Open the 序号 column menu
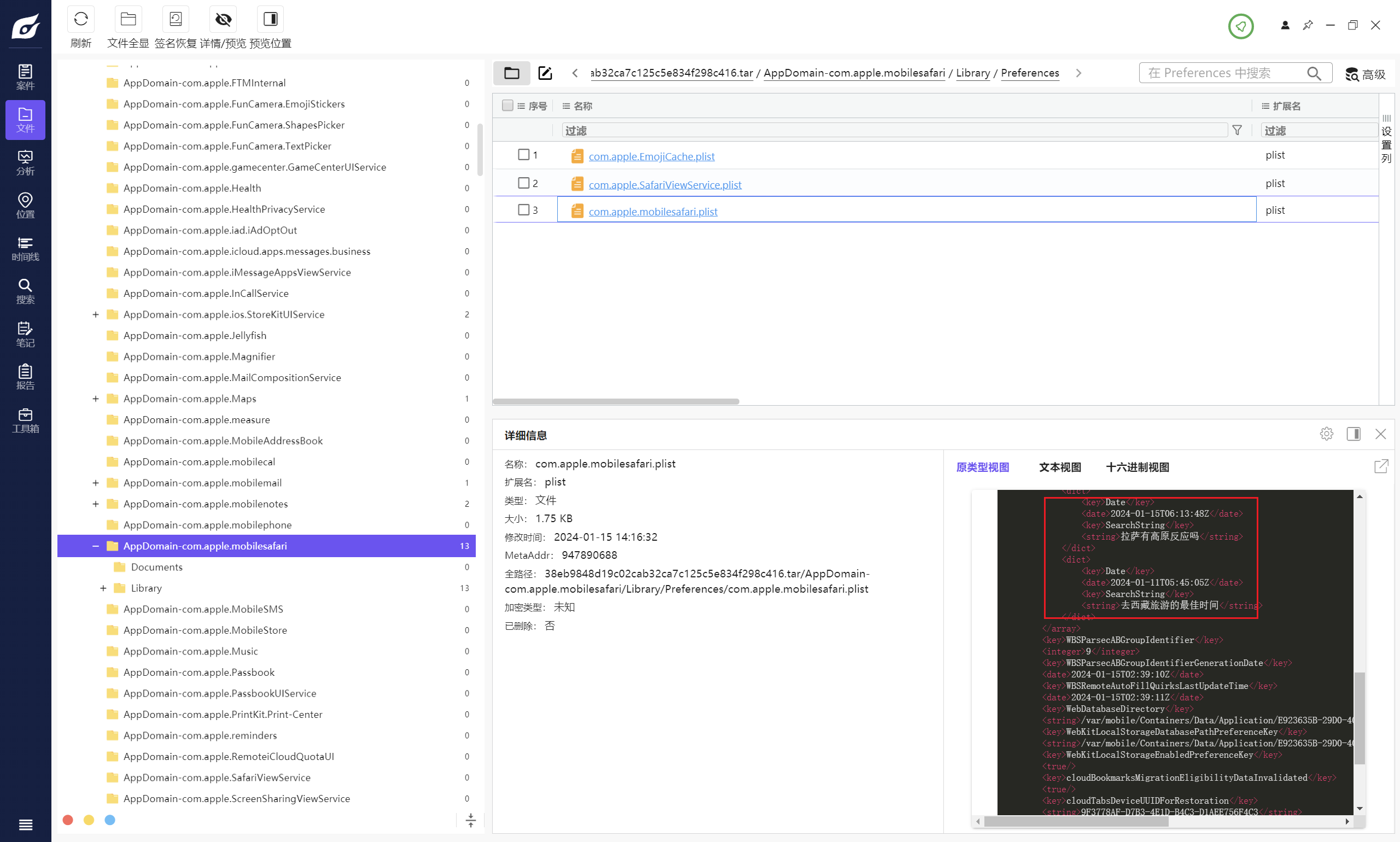 pos(521,106)
